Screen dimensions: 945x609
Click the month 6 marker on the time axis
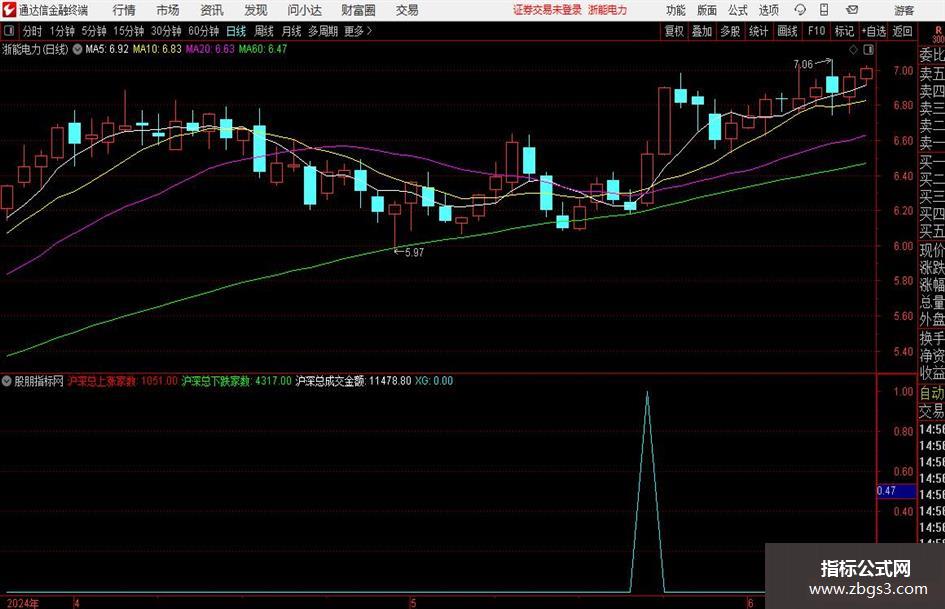(x=750, y=603)
